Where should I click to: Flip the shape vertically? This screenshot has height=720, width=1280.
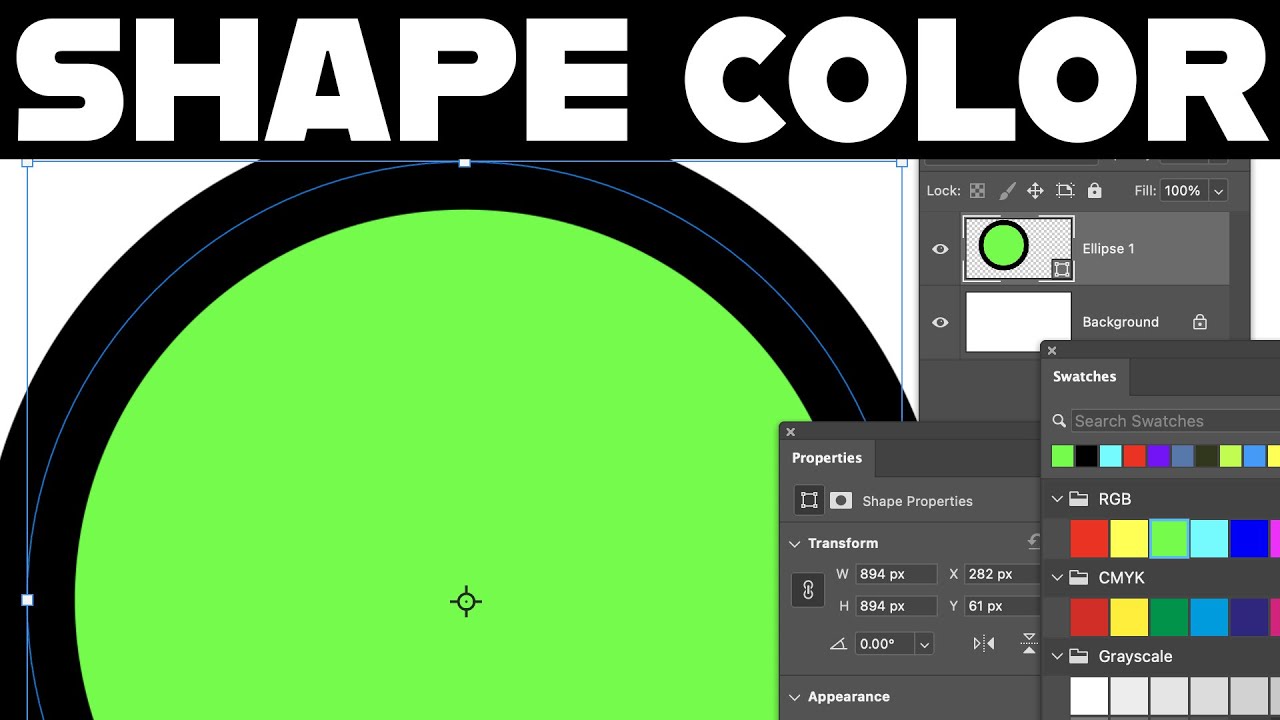pyautogui.click(x=1029, y=644)
